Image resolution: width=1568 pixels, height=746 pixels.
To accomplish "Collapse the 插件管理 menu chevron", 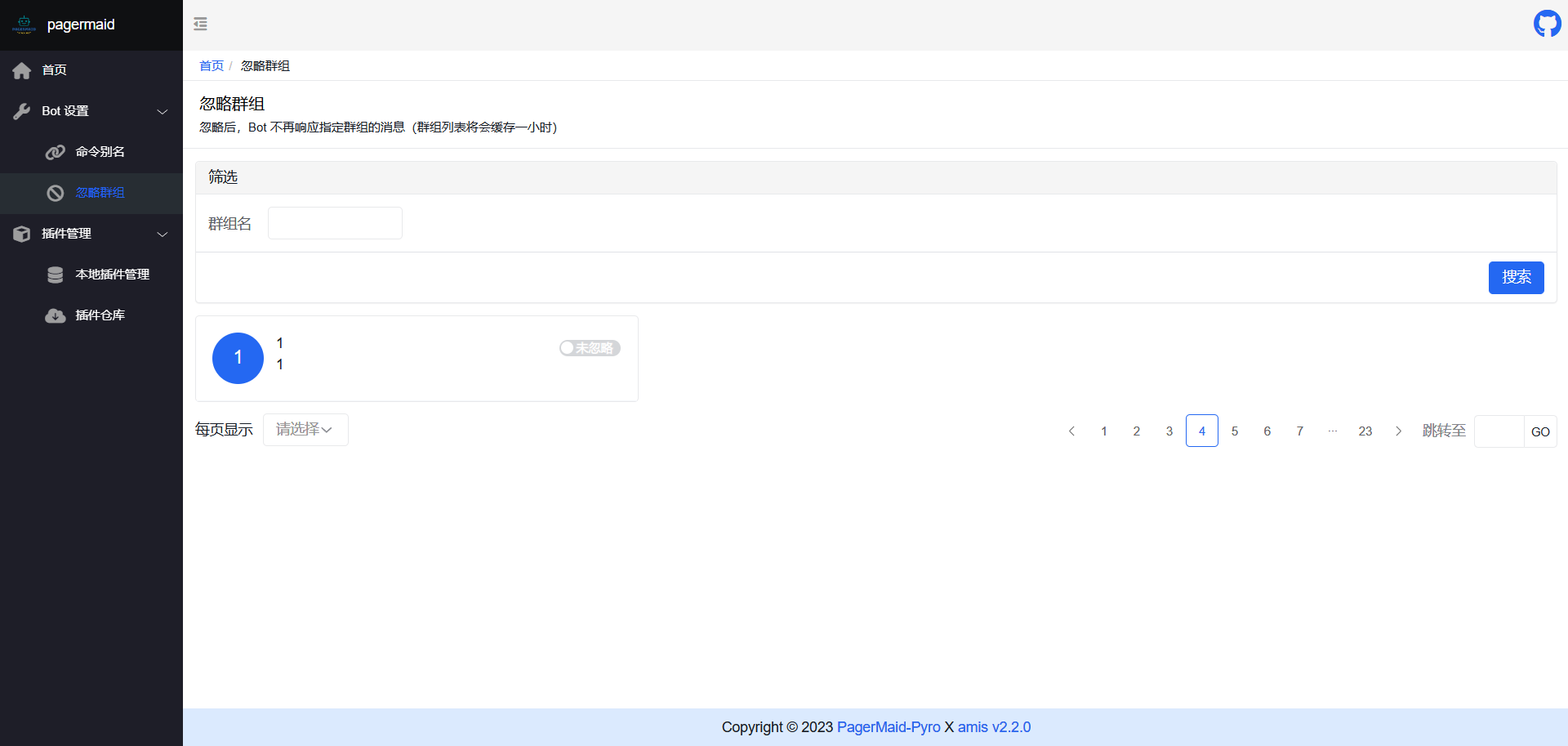I will 163,234.
